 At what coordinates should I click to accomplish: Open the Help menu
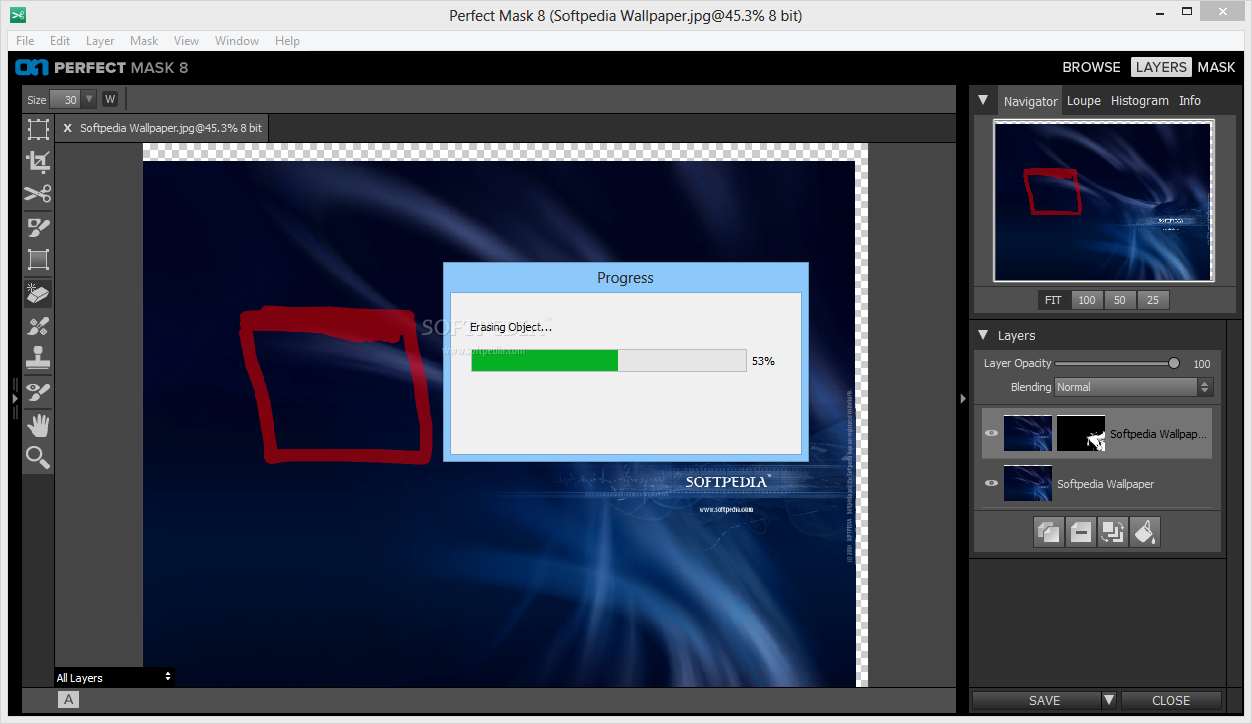(287, 41)
